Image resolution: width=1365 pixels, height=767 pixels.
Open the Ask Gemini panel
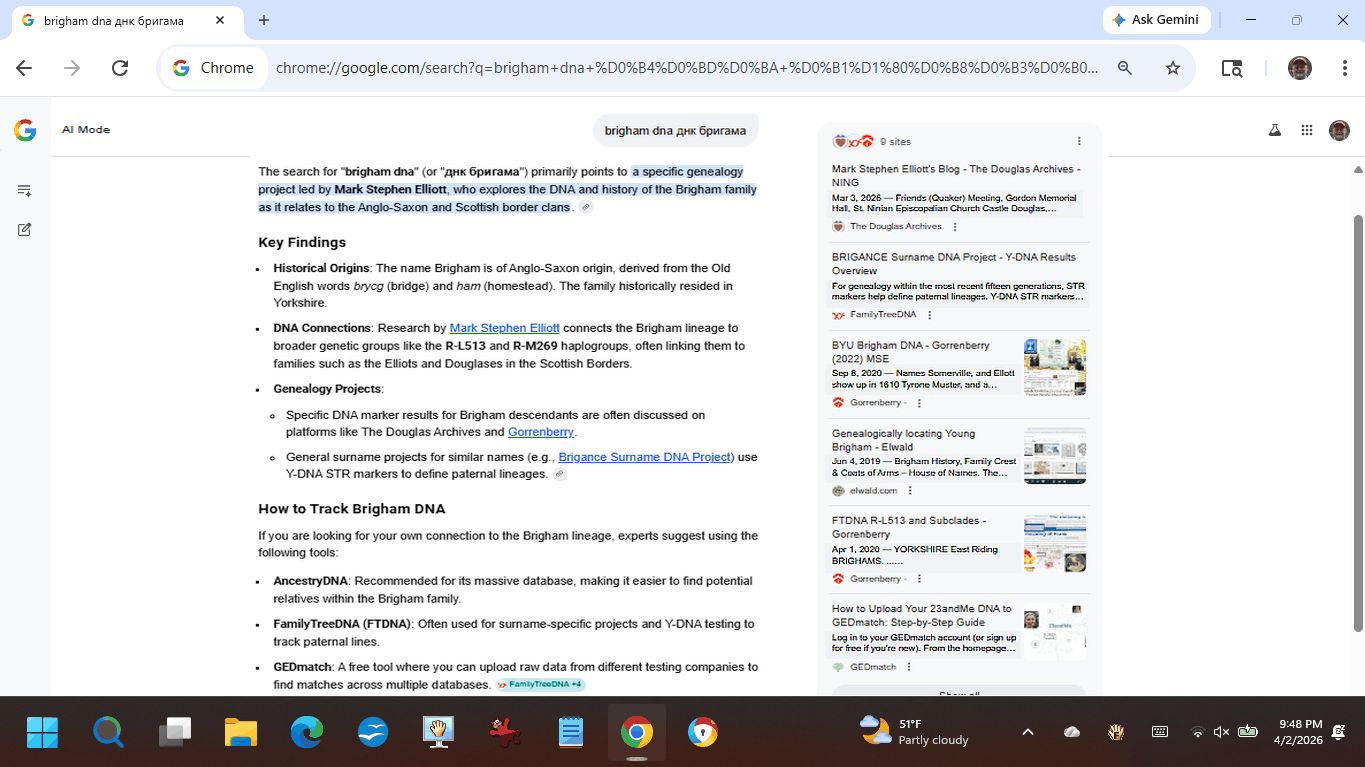[1157, 20]
